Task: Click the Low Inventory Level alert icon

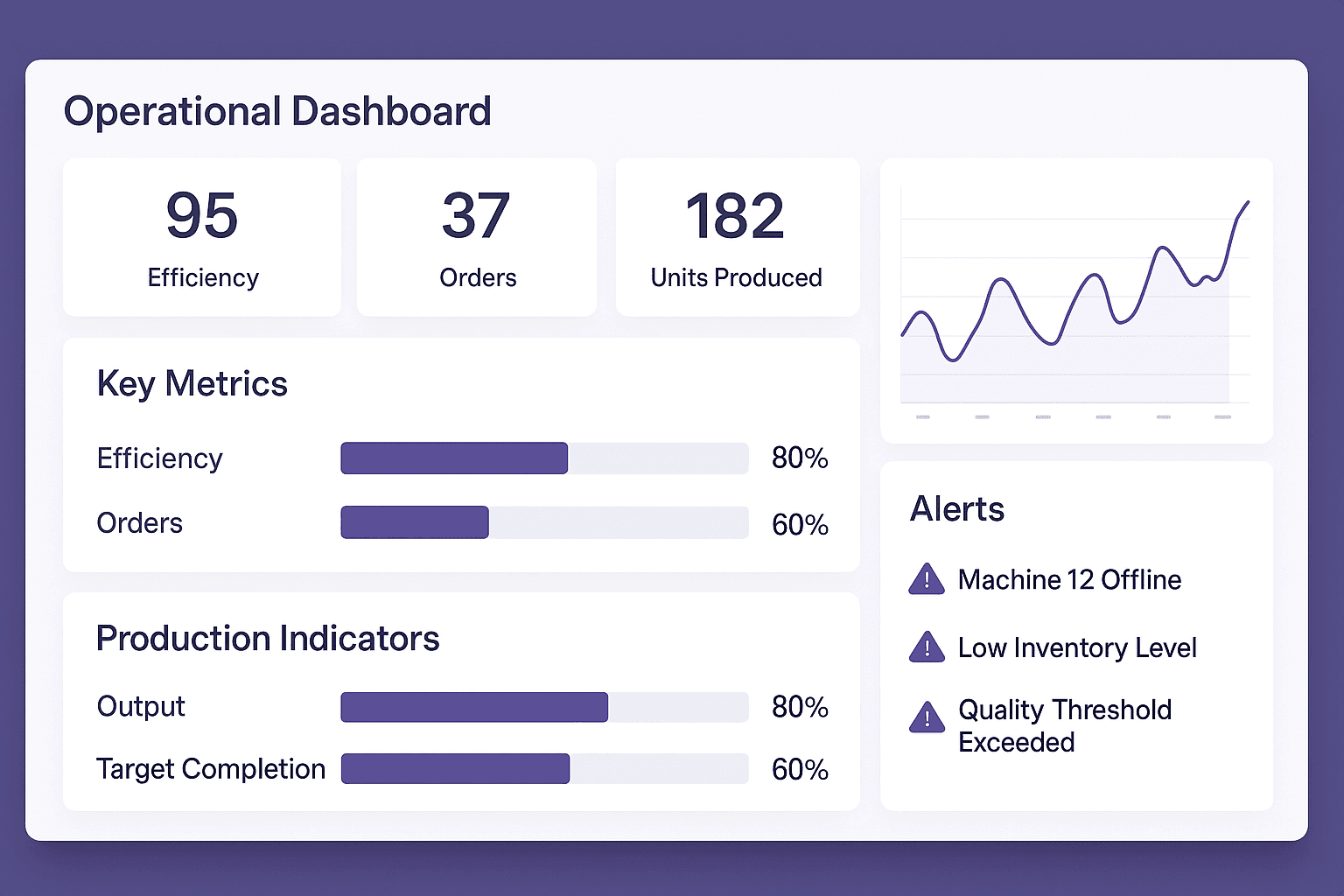Action: (927, 647)
